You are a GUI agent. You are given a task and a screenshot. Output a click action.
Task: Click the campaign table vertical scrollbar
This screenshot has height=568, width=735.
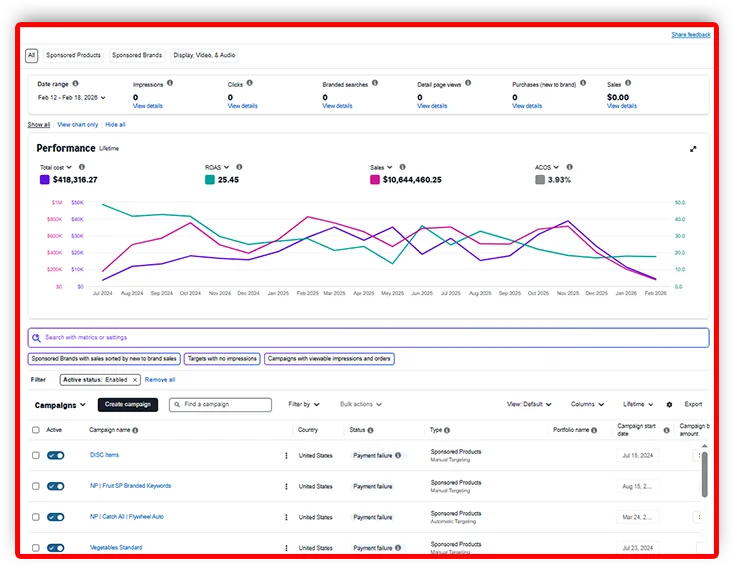705,474
